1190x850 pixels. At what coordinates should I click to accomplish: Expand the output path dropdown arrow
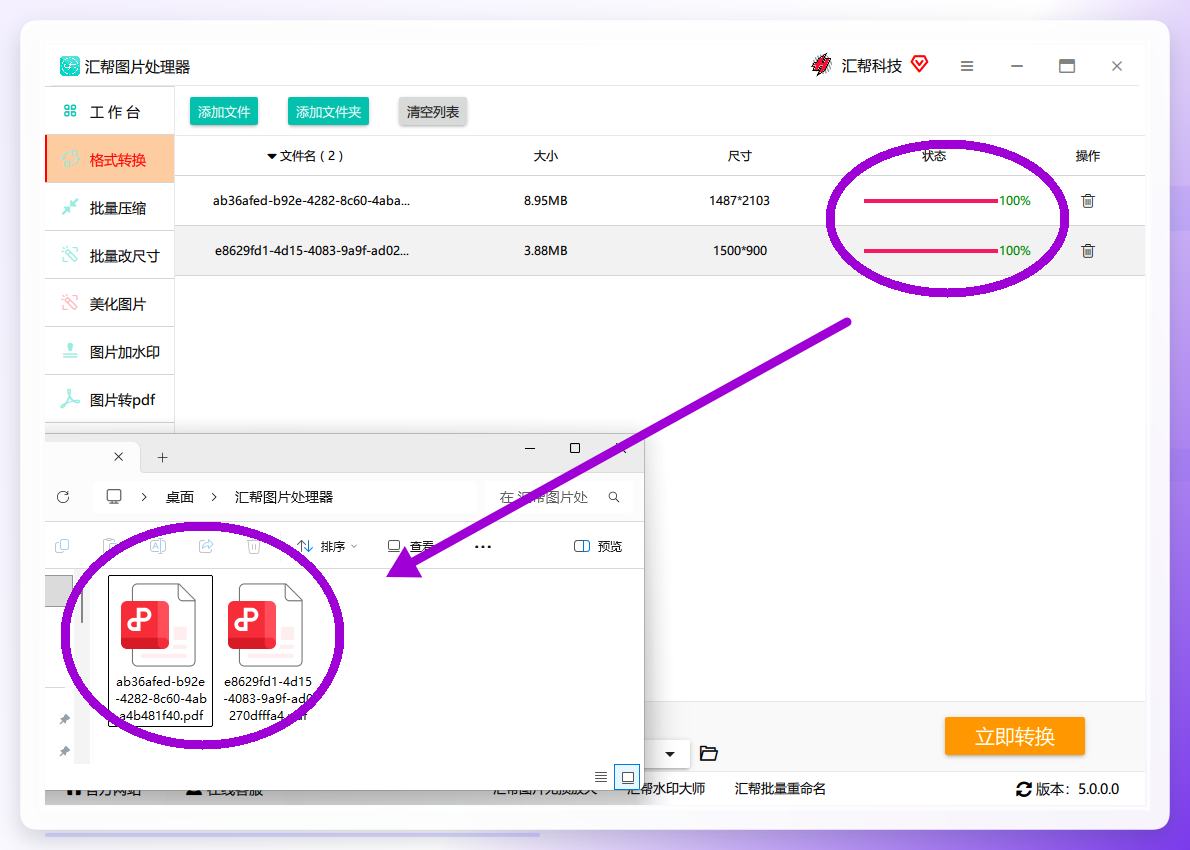coord(669,754)
